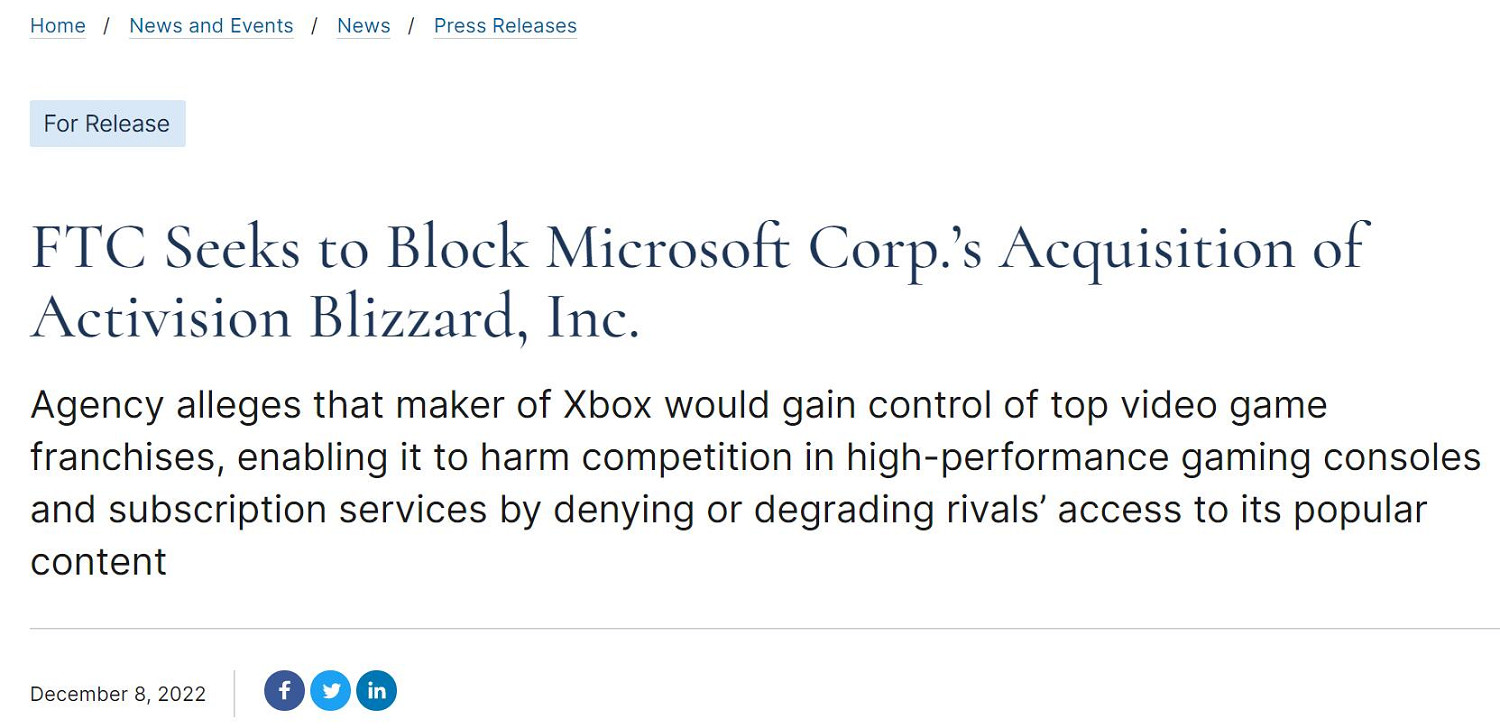Click the word Xbox in the summary
Viewport: 1500px width, 728px height.
point(607,406)
